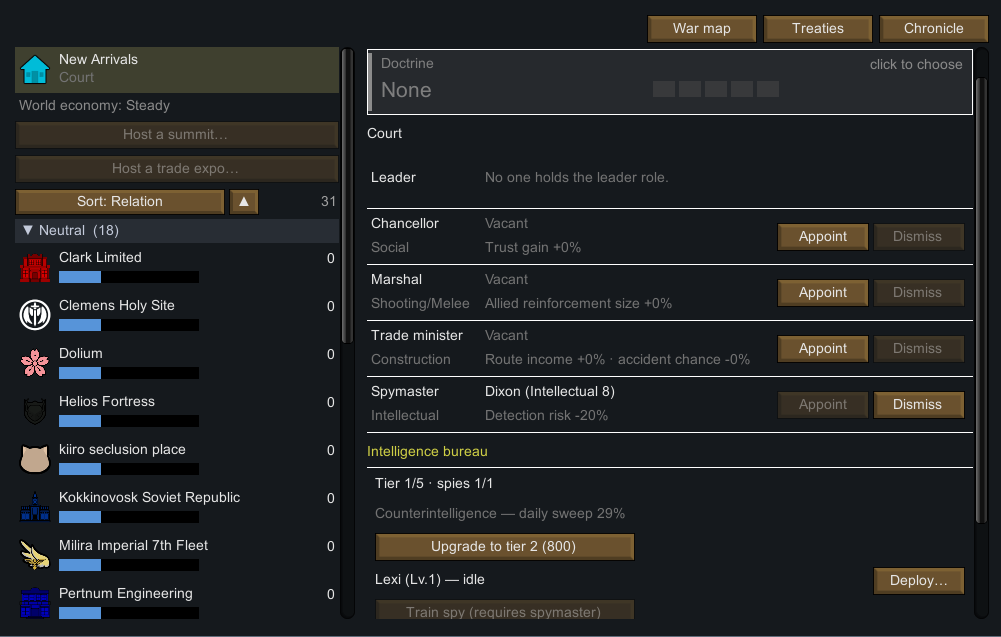
Task: Select the Milira Imperial 7th Fleet wing icon
Action: 34,555
